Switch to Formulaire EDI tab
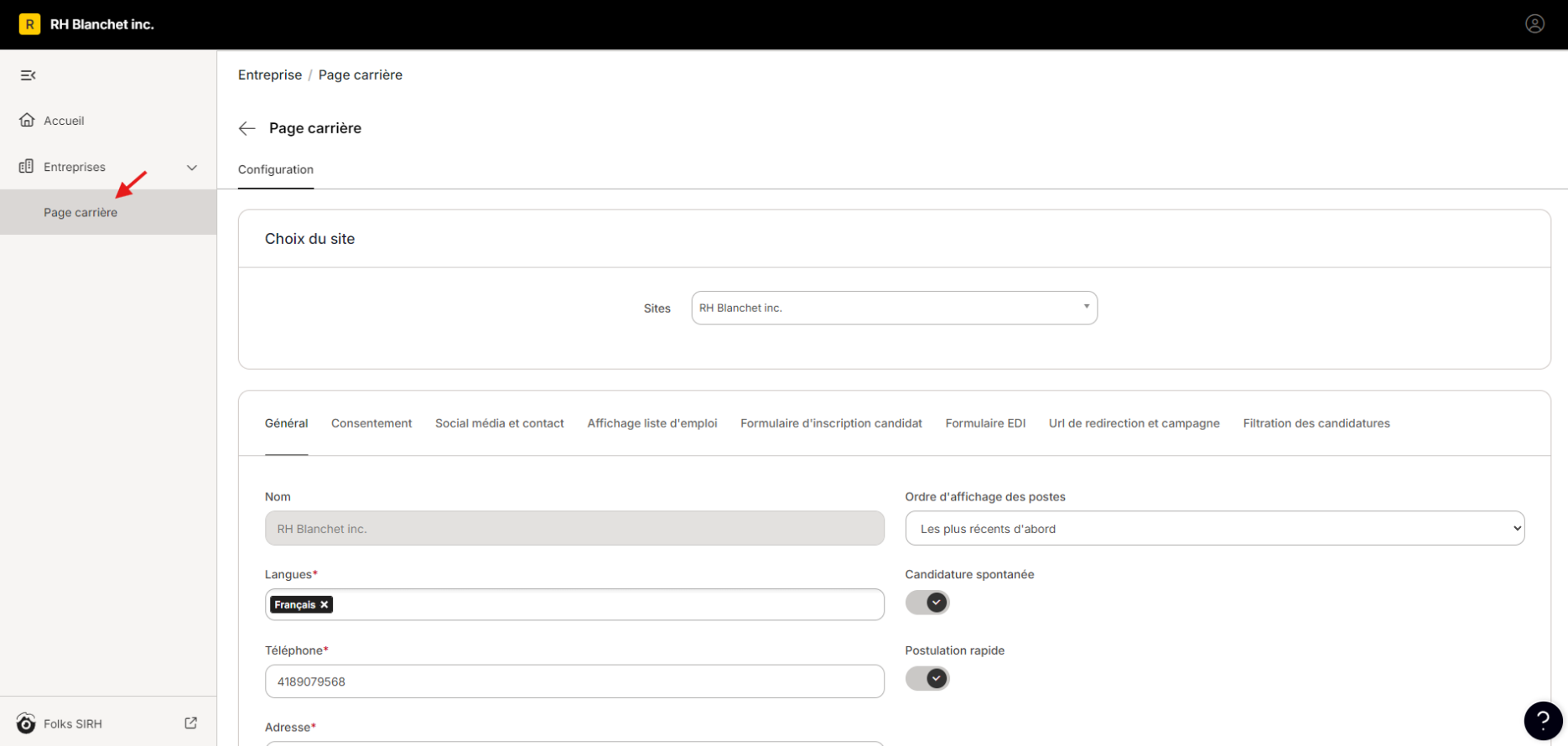The image size is (1568, 746). point(985,423)
